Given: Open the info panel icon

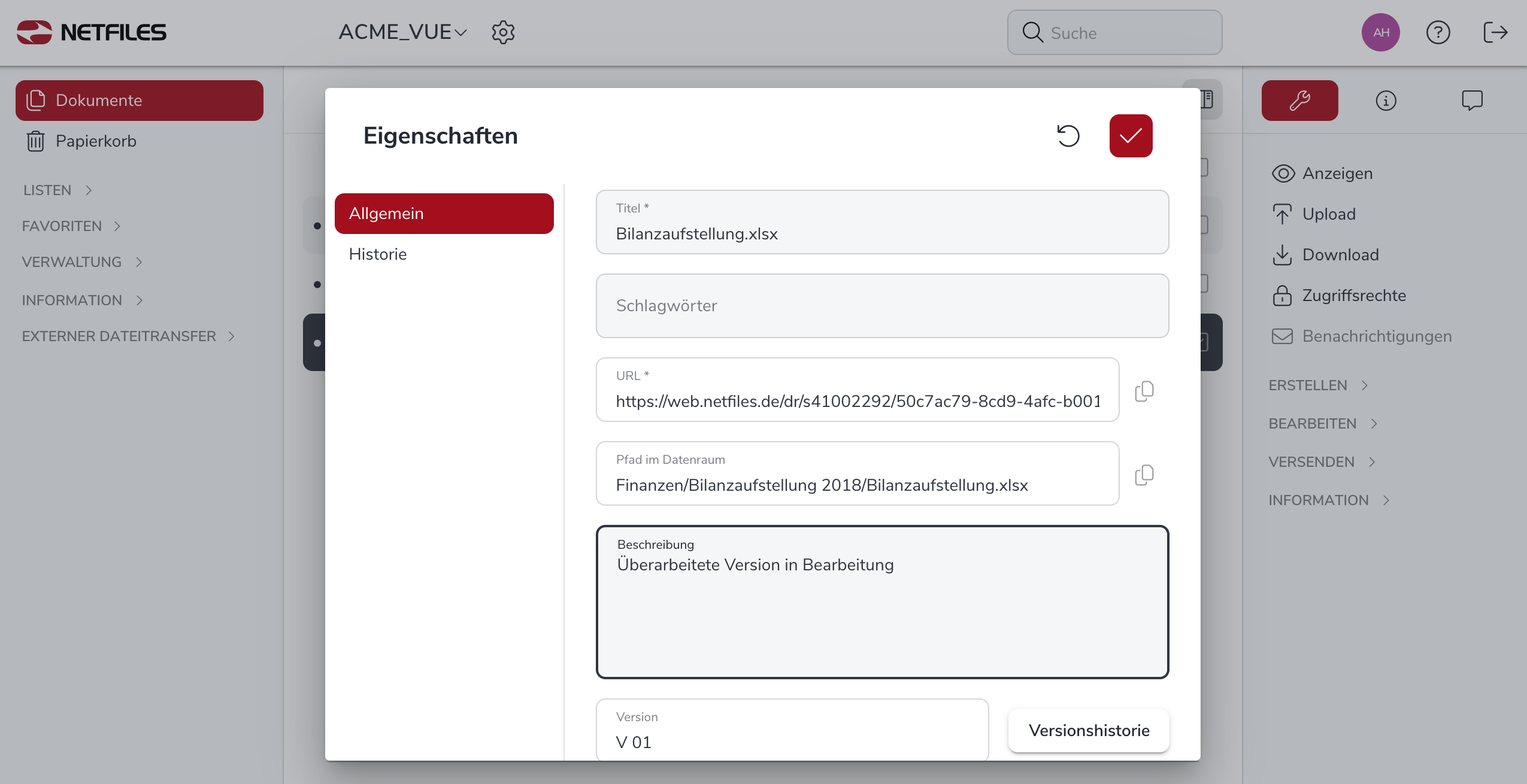Looking at the screenshot, I should click(x=1386, y=101).
